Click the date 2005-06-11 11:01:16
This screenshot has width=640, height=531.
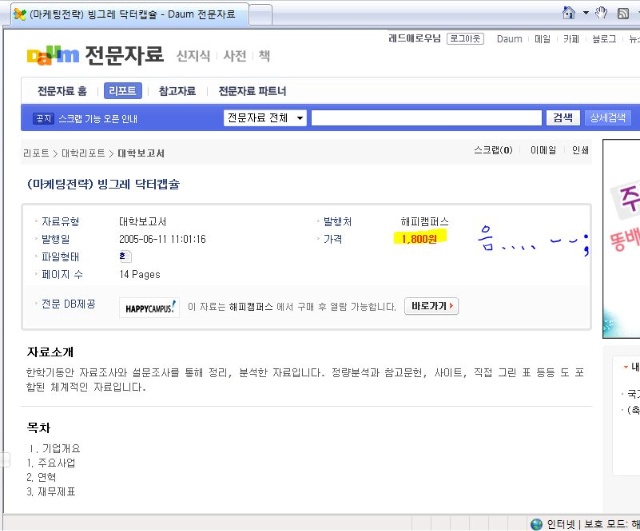click(162, 239)
